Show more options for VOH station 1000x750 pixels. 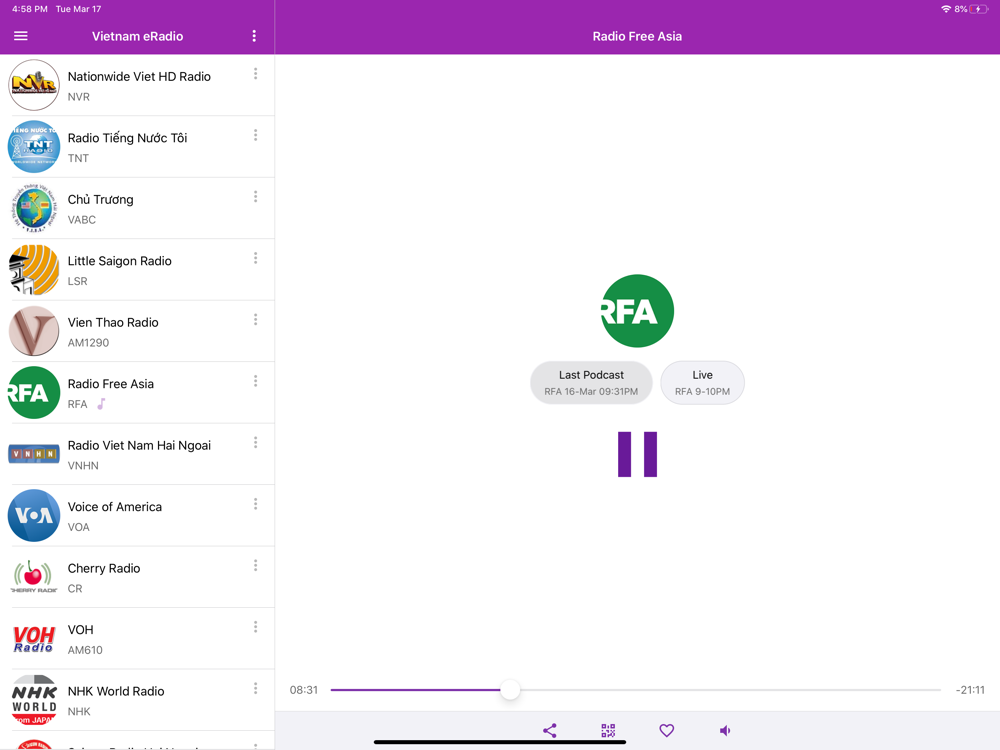point(256,627)
